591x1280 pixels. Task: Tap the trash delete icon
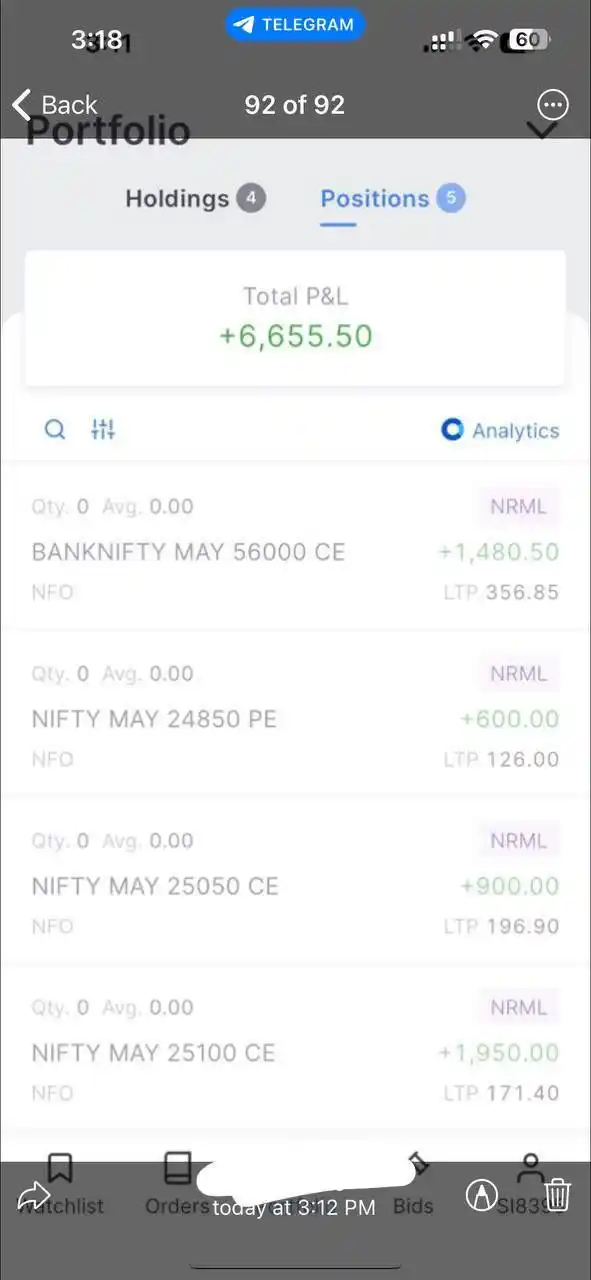click(558, 1194)
